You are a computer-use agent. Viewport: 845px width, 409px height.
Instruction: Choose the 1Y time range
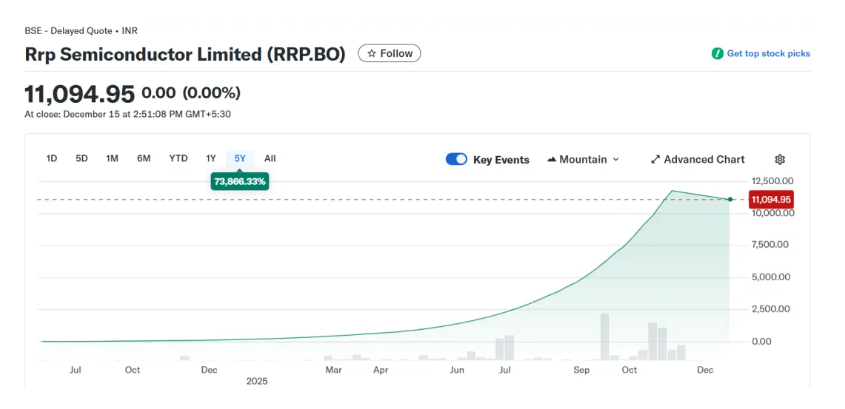pos(211,158)
